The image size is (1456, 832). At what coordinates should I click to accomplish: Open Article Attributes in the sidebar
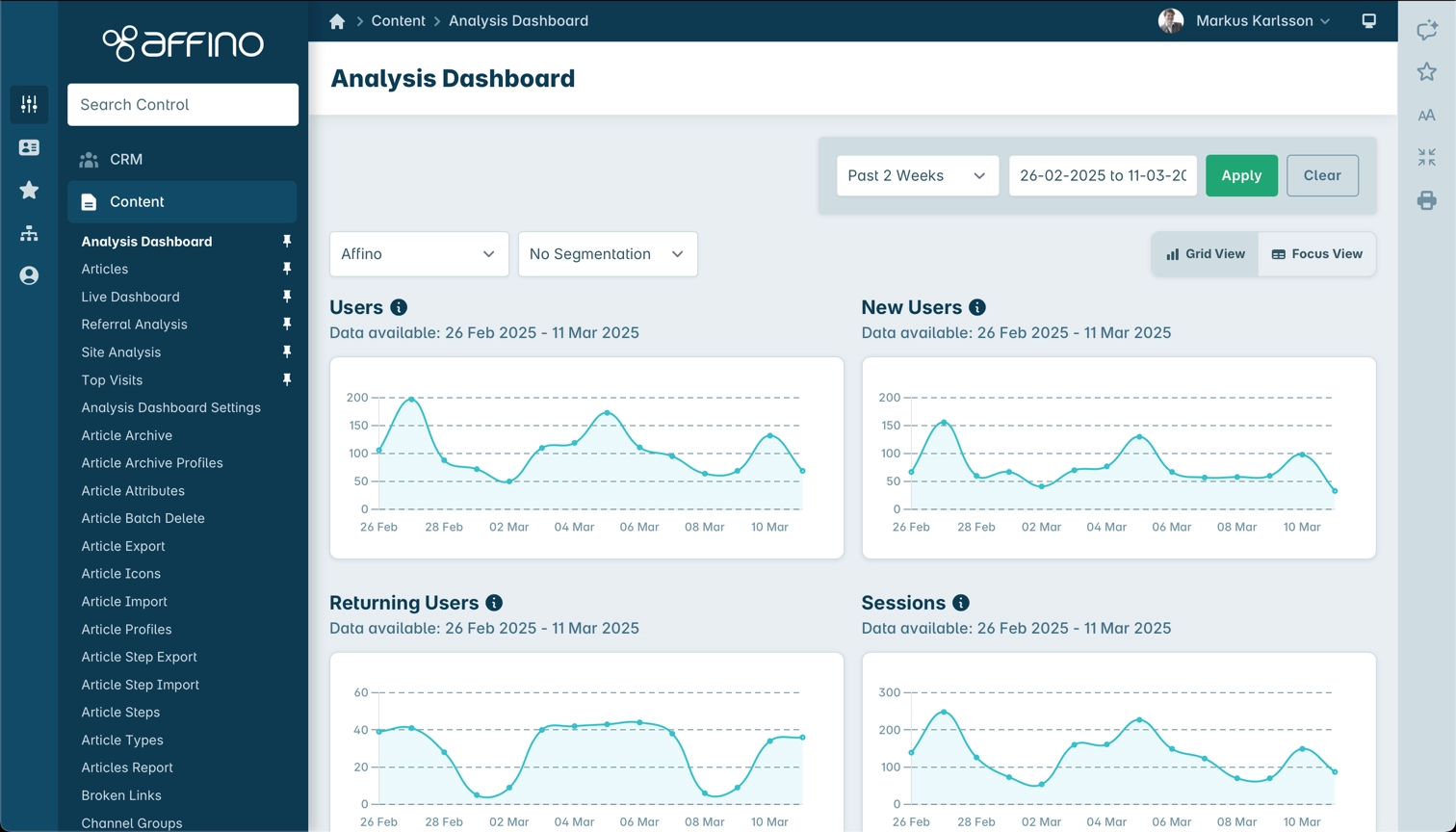[x=133, y=491]
